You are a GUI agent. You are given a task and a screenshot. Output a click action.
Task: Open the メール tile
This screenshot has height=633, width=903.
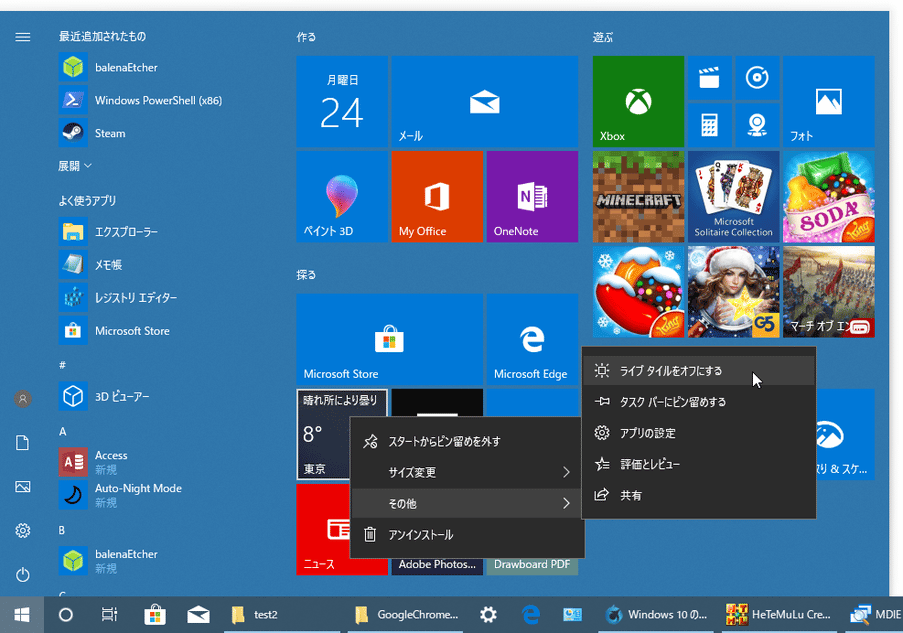(x=485, y=101)
